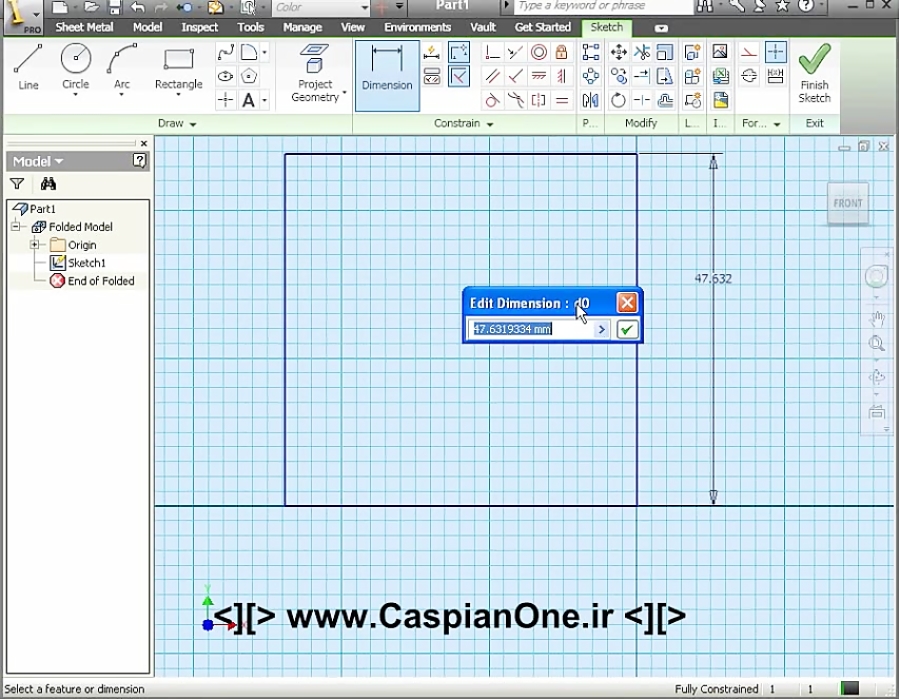Switch to the Sheet Metal tab
Screen dimensions: 900x700
click(84, 27)
